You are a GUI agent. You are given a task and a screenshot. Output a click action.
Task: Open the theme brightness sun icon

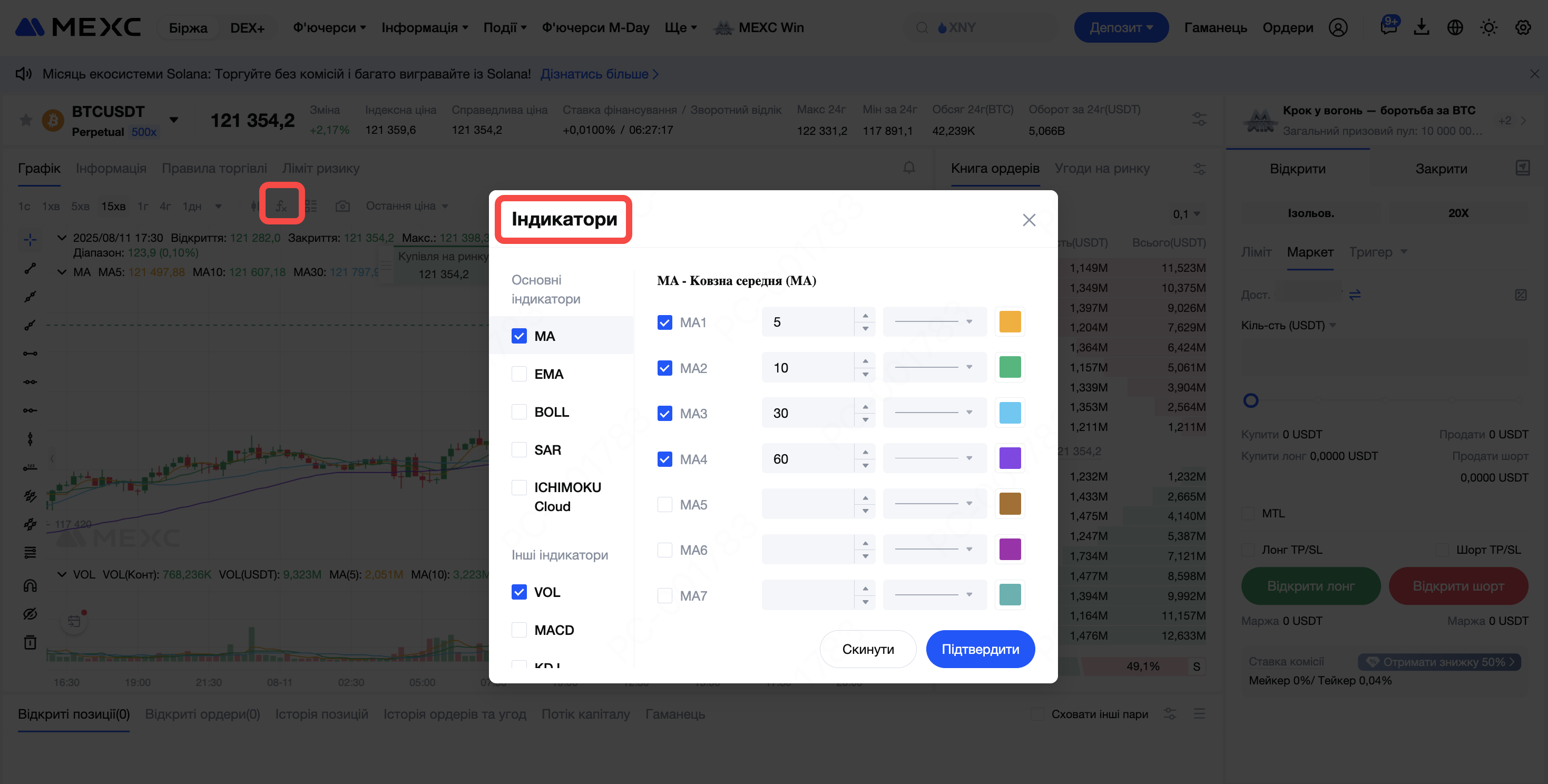coord(1488,27)
